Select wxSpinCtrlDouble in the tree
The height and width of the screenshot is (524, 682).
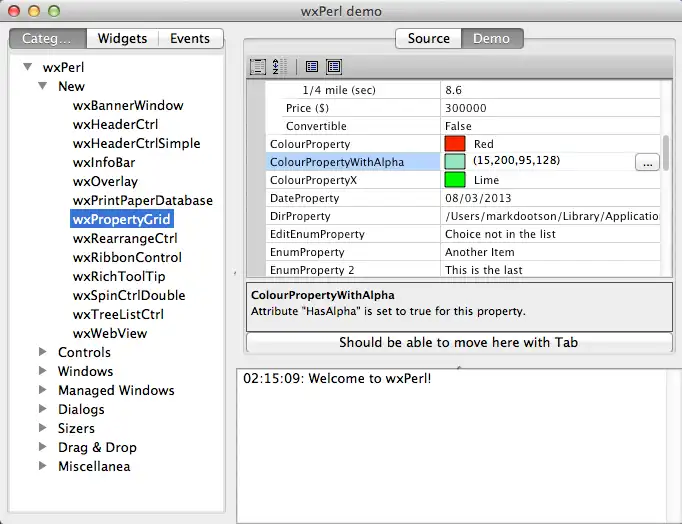click(129, 295)
